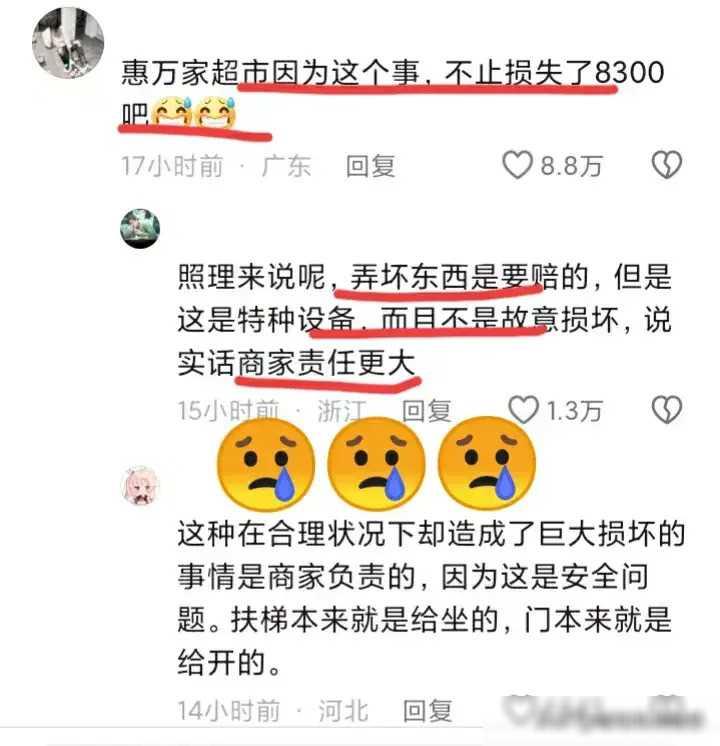This screenshot has width=720, height=746.
Task: Tap the 1.3万 like count
Action: click(x=574, y=411)
